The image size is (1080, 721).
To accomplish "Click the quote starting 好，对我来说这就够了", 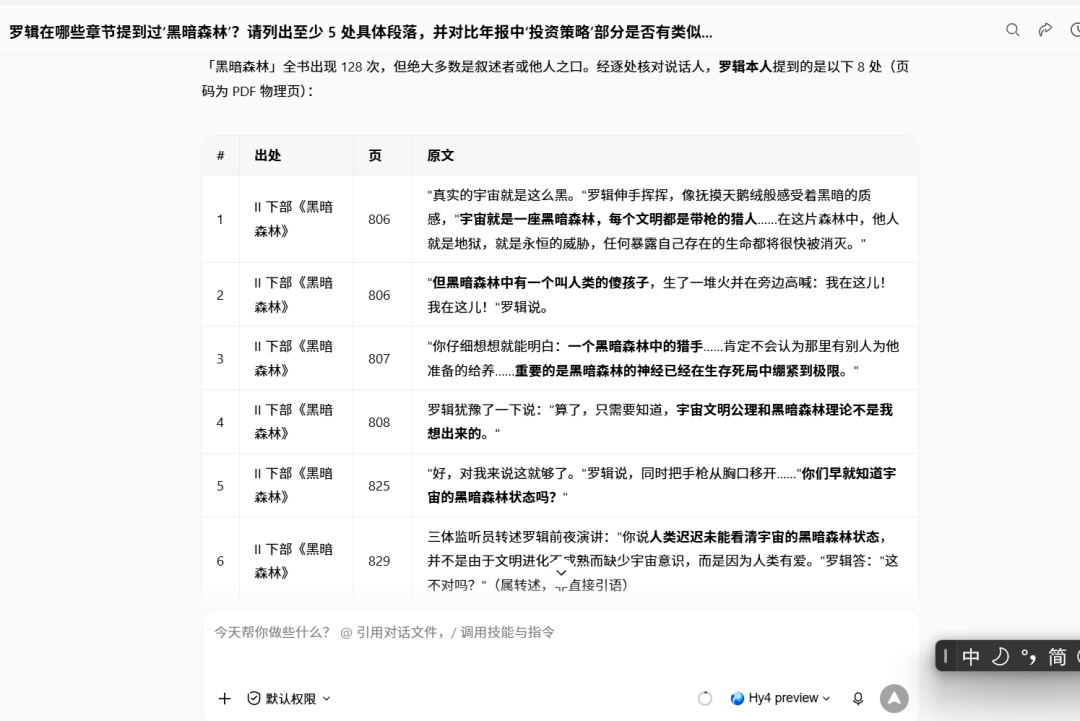I will [x=662, y=485].
